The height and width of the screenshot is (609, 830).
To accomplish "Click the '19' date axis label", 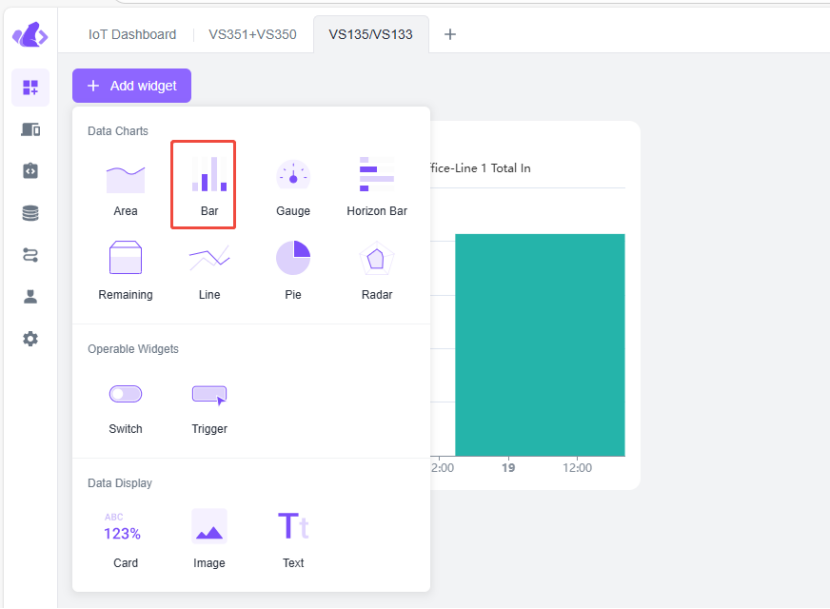I will [508, 468].
